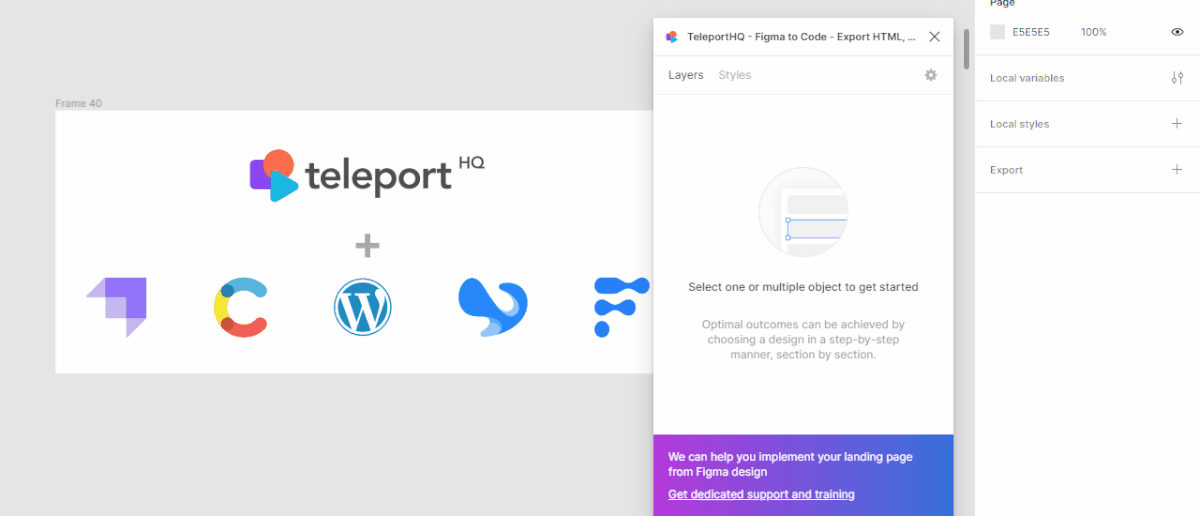This screenshot has height=516, width=1200.
Task: Select the purple Strapi logo
Action: click(116, 307)
